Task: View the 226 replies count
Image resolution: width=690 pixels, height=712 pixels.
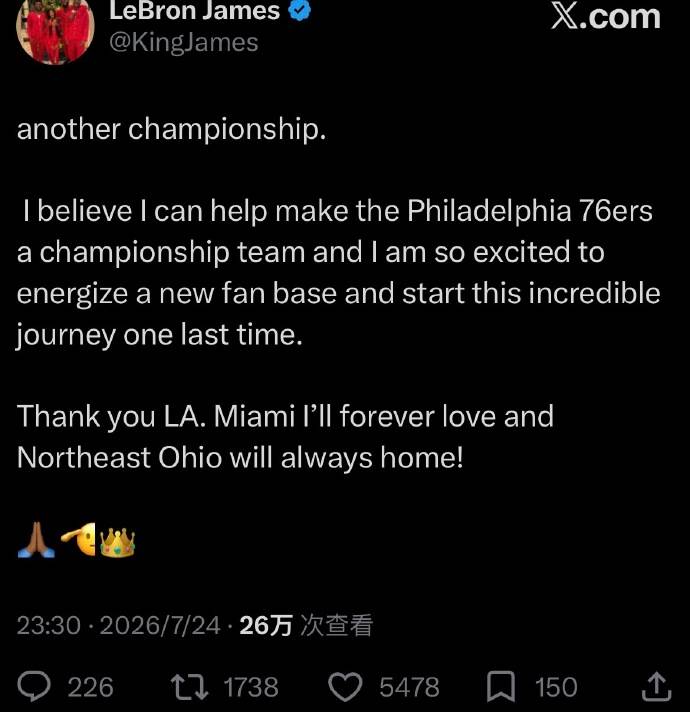Action: 90,687
